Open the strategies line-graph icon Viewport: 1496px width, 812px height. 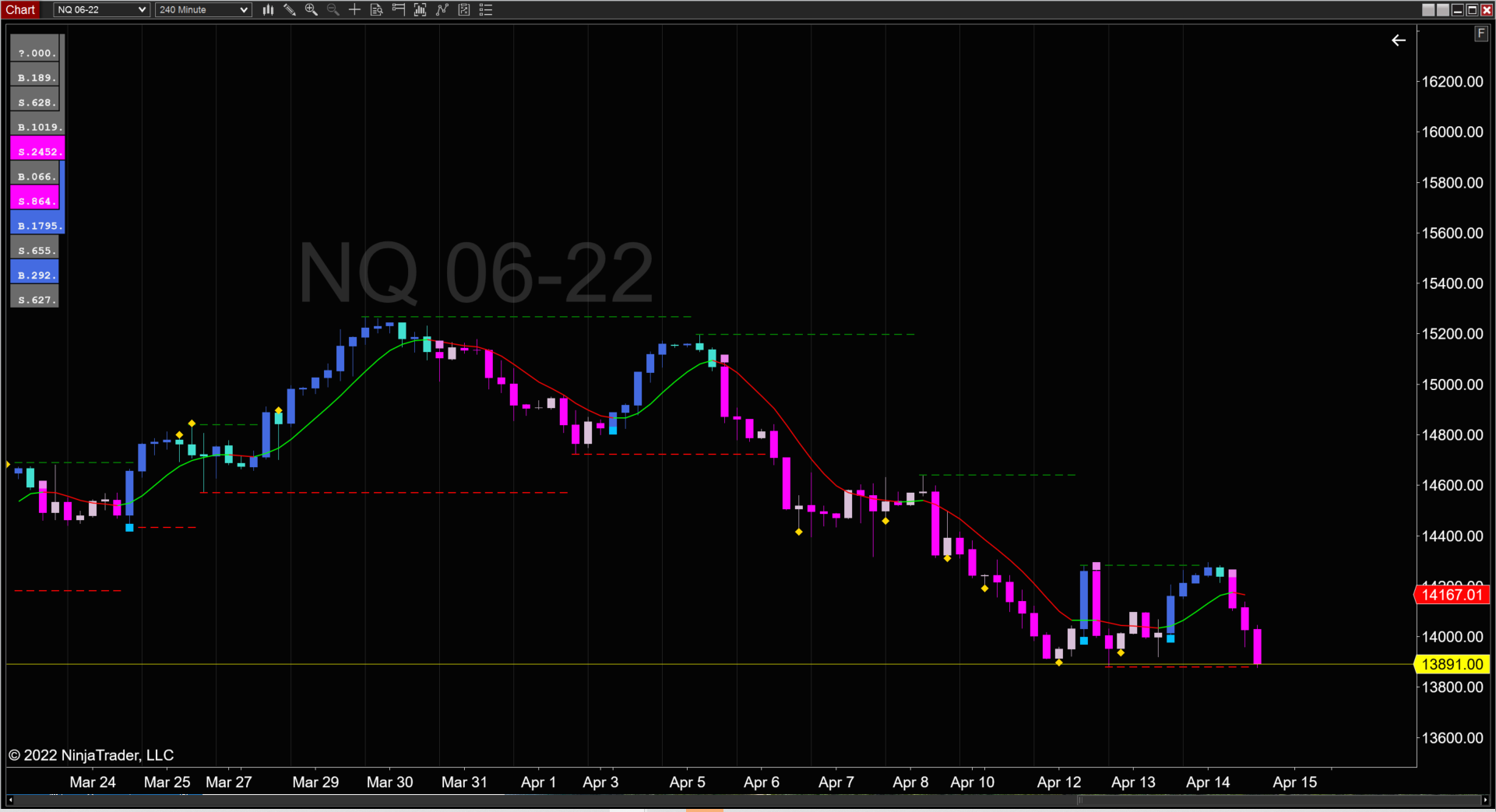pos(442,10)
